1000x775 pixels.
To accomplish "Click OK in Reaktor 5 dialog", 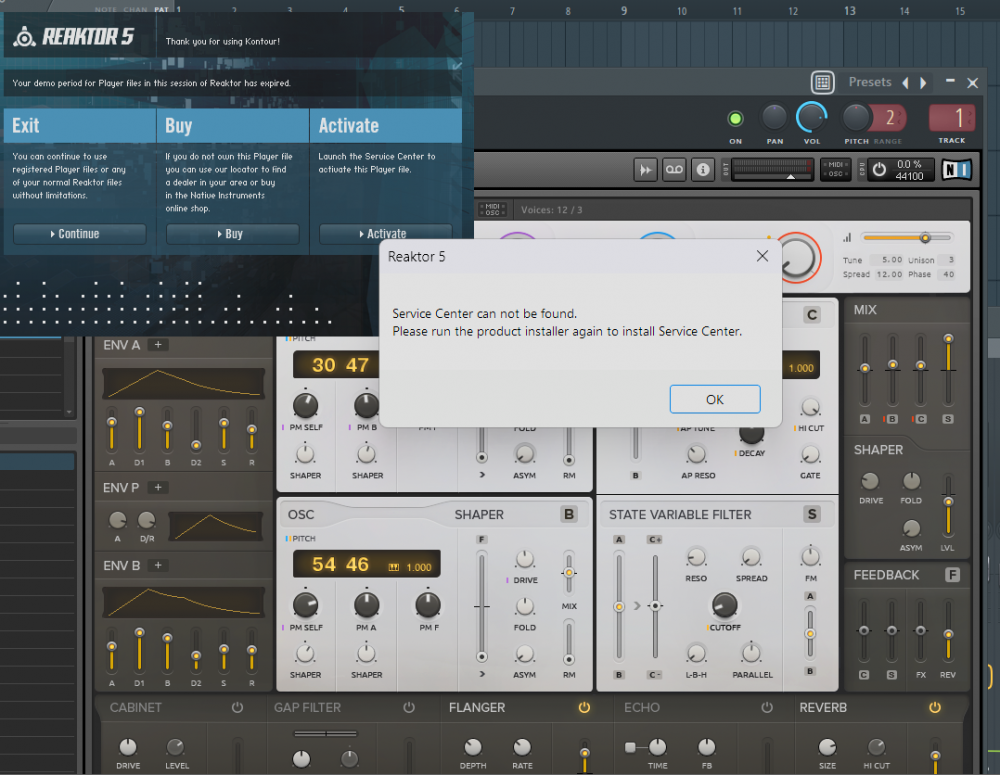I will pos(714,399).
